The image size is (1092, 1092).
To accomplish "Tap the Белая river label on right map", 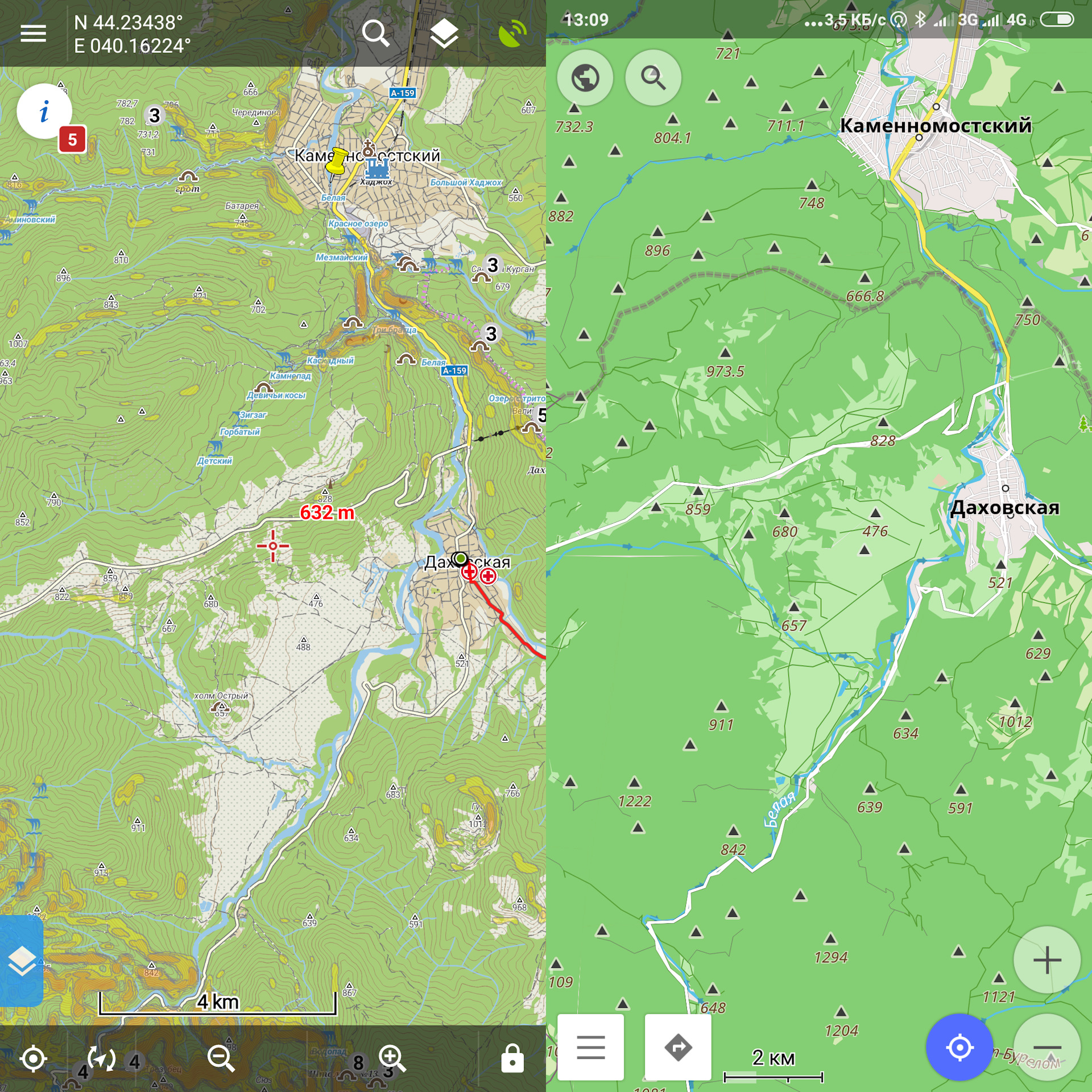I will pos(780,809).
